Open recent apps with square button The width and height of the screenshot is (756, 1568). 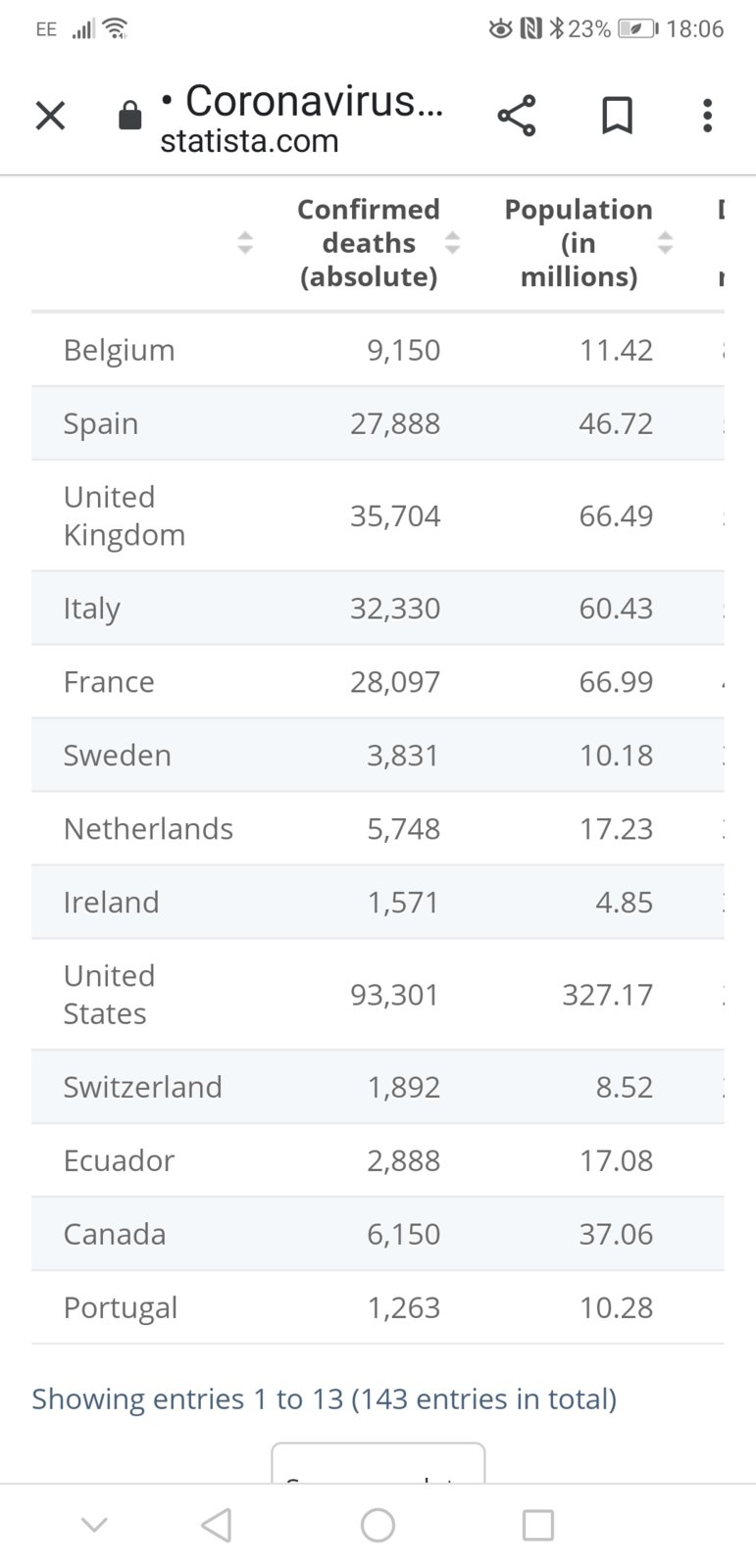[537, 1525]
